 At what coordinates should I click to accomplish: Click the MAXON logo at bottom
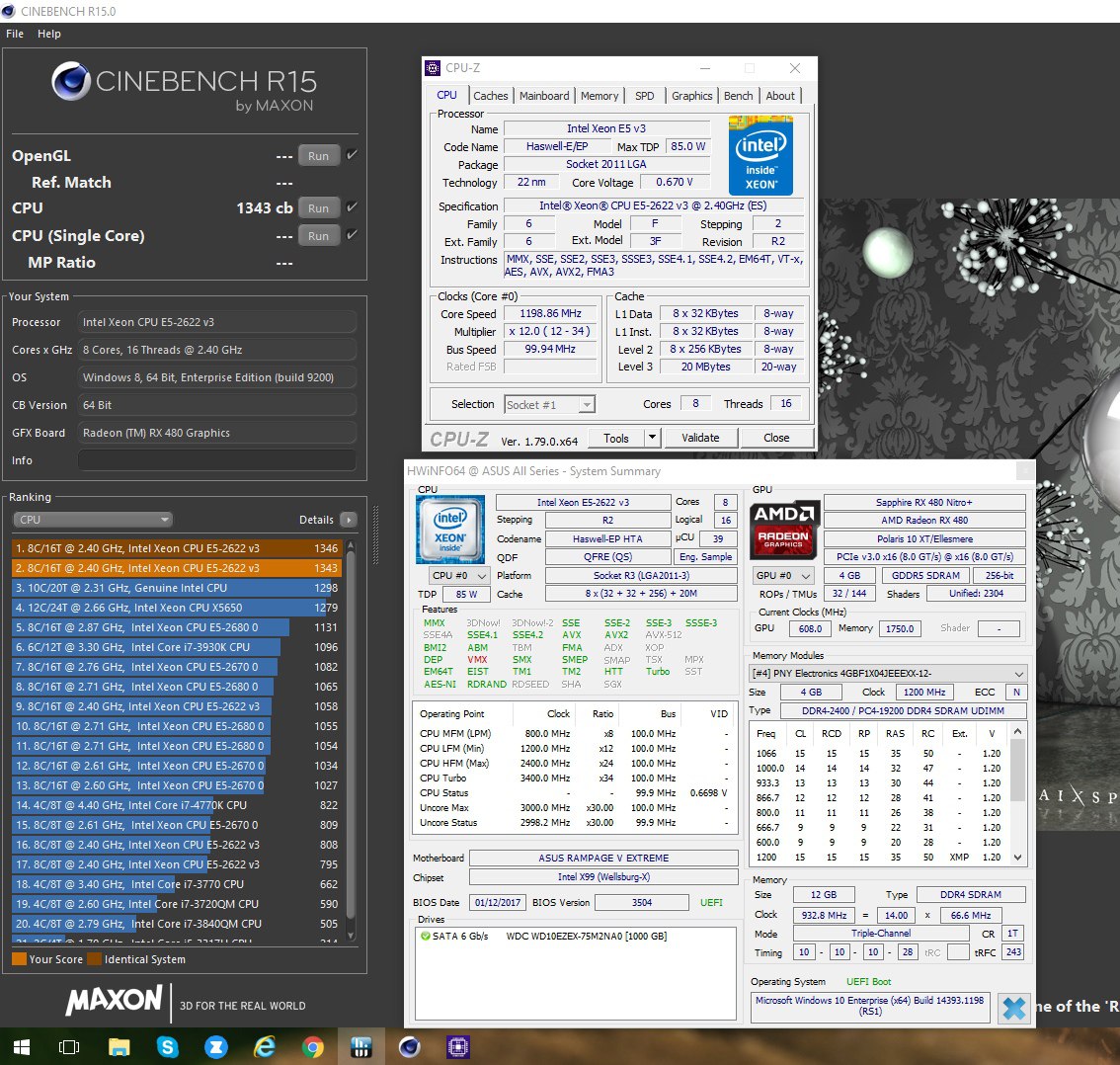115,999
